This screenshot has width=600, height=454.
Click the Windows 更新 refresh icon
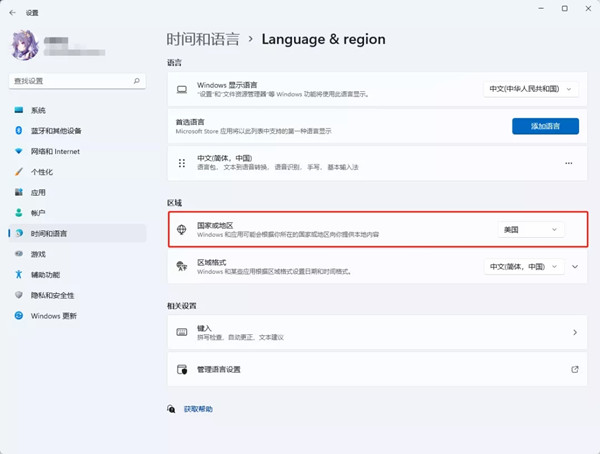pos(18,315)
